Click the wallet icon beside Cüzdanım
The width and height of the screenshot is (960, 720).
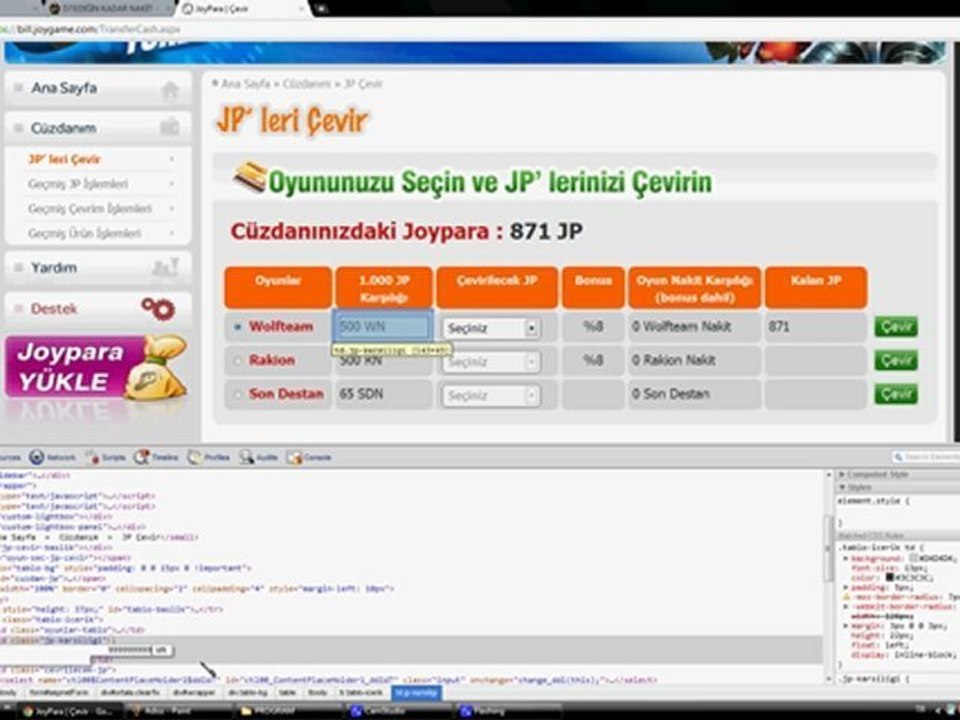(x=170, y=127)
